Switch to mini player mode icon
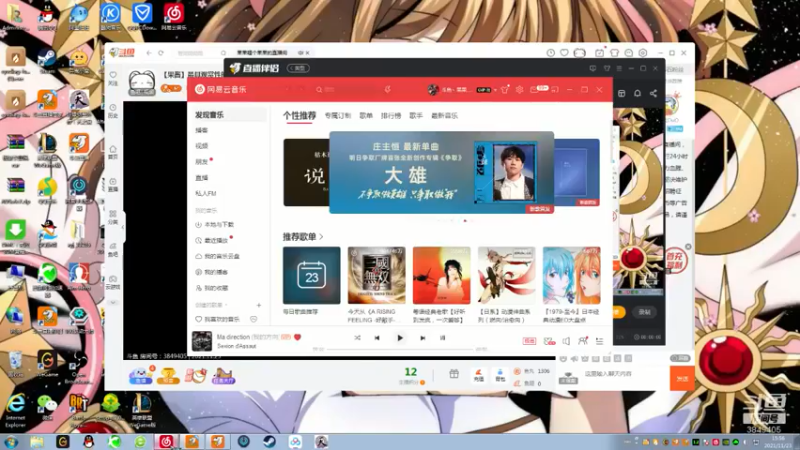This screenshot has height=450, width=800. click(555, 90)
